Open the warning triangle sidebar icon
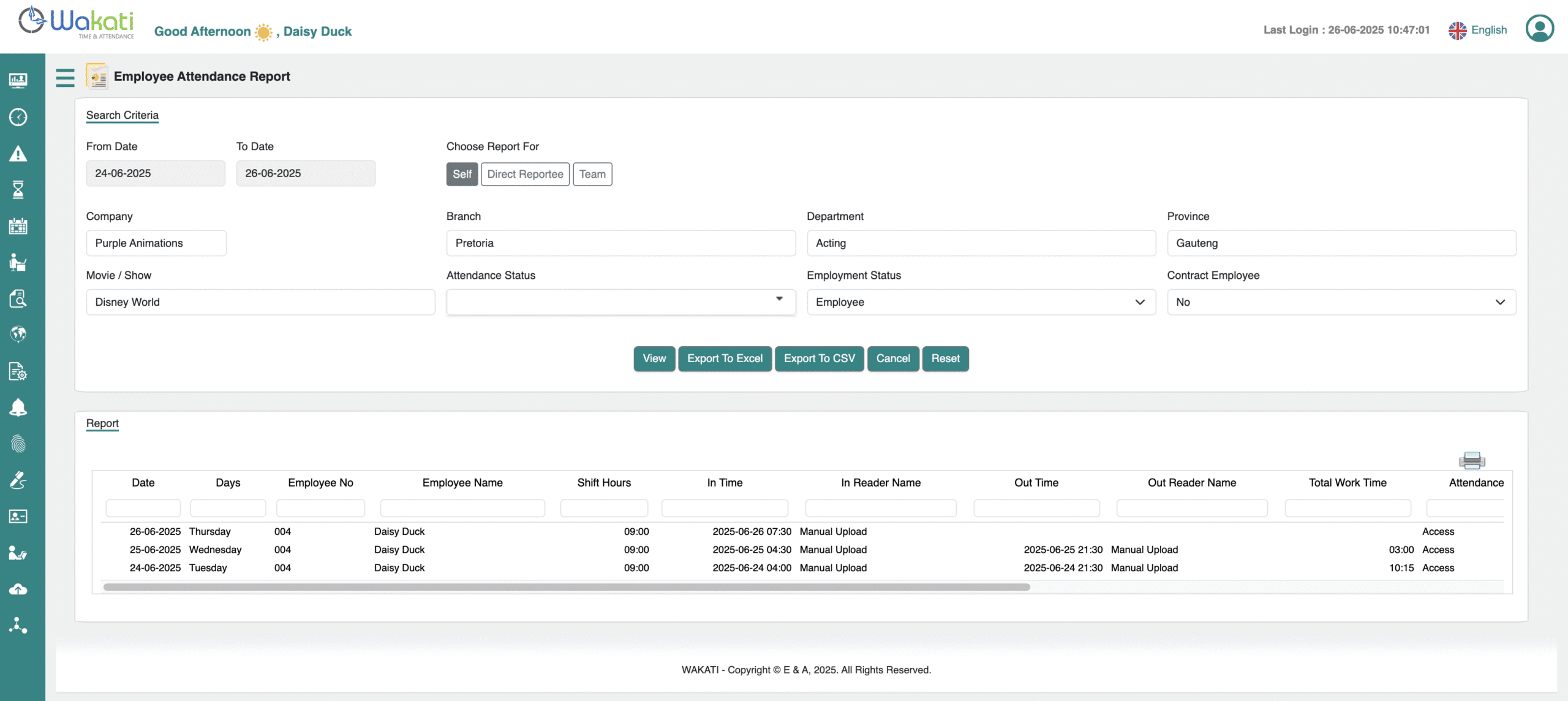Screen dimensions: 1568x701 click(x=18, y=154)
